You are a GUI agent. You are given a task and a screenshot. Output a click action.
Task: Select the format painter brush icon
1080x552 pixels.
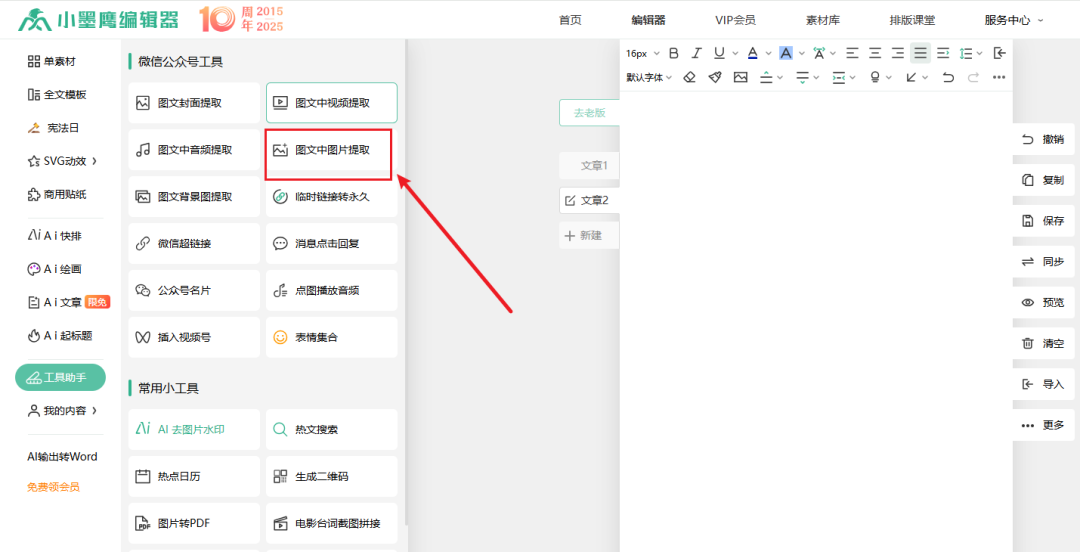[714, 77]
